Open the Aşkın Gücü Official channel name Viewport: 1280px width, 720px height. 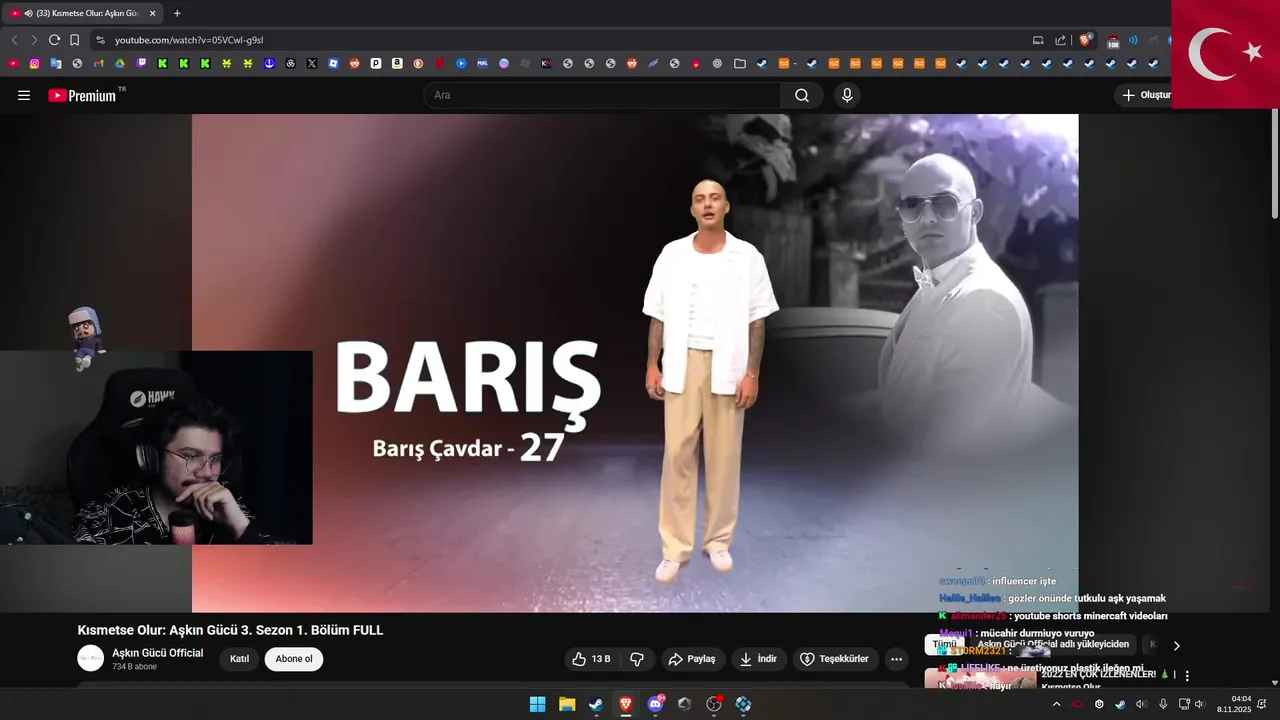157,653
